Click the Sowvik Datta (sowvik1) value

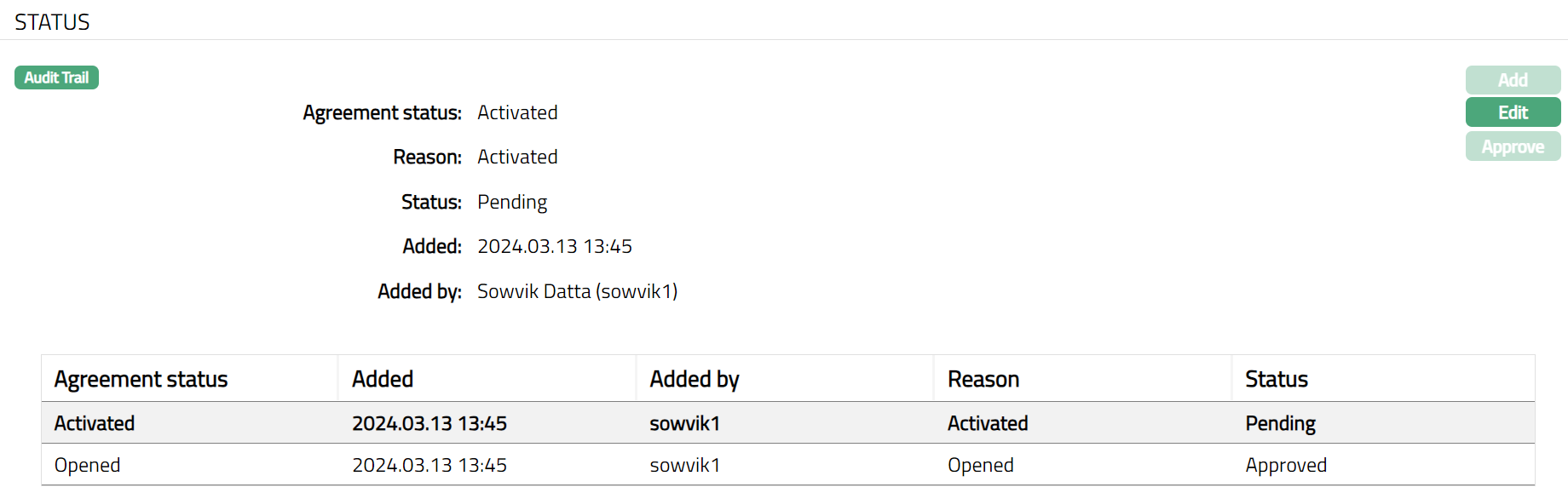pos(577,291)
